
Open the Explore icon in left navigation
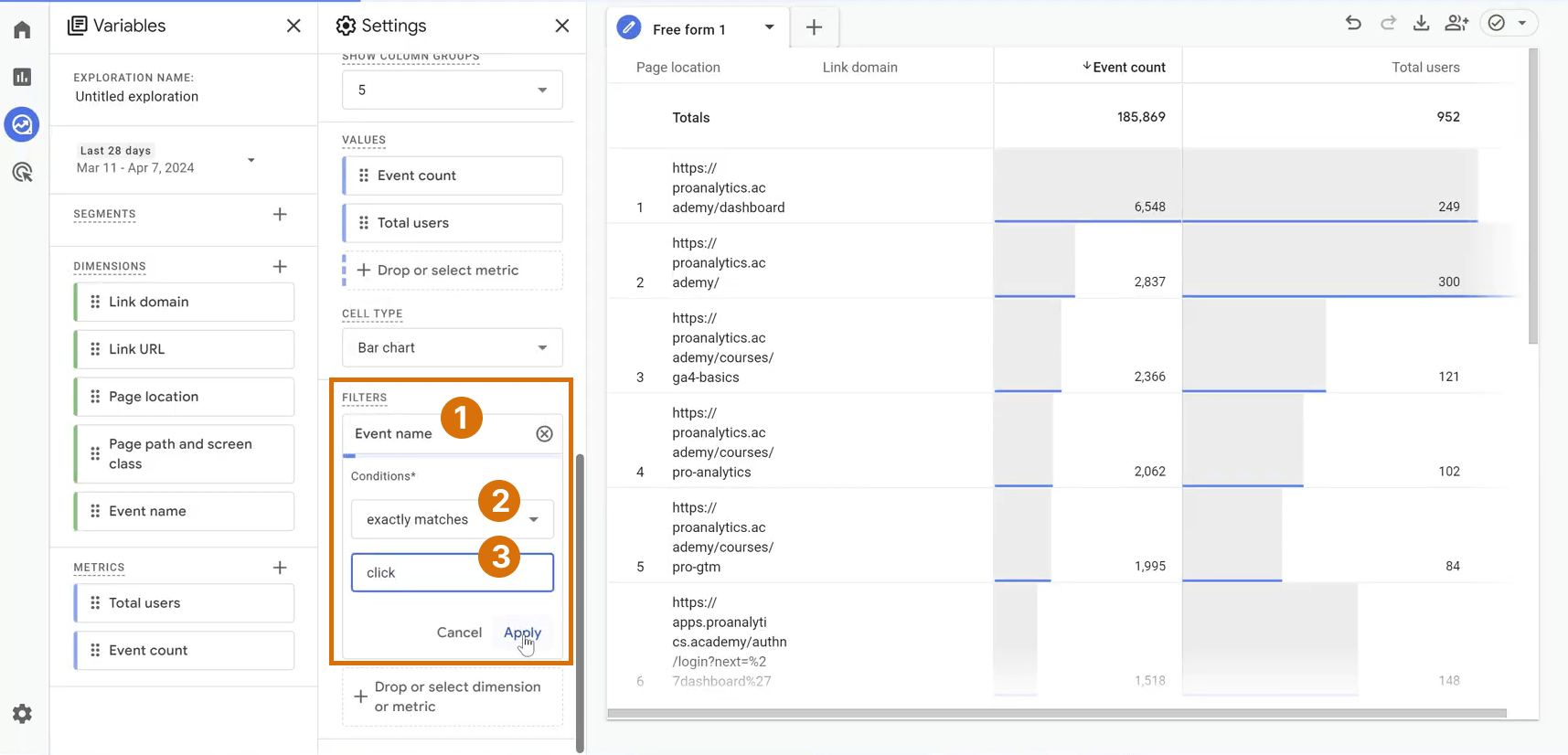(x=22, y=124)
